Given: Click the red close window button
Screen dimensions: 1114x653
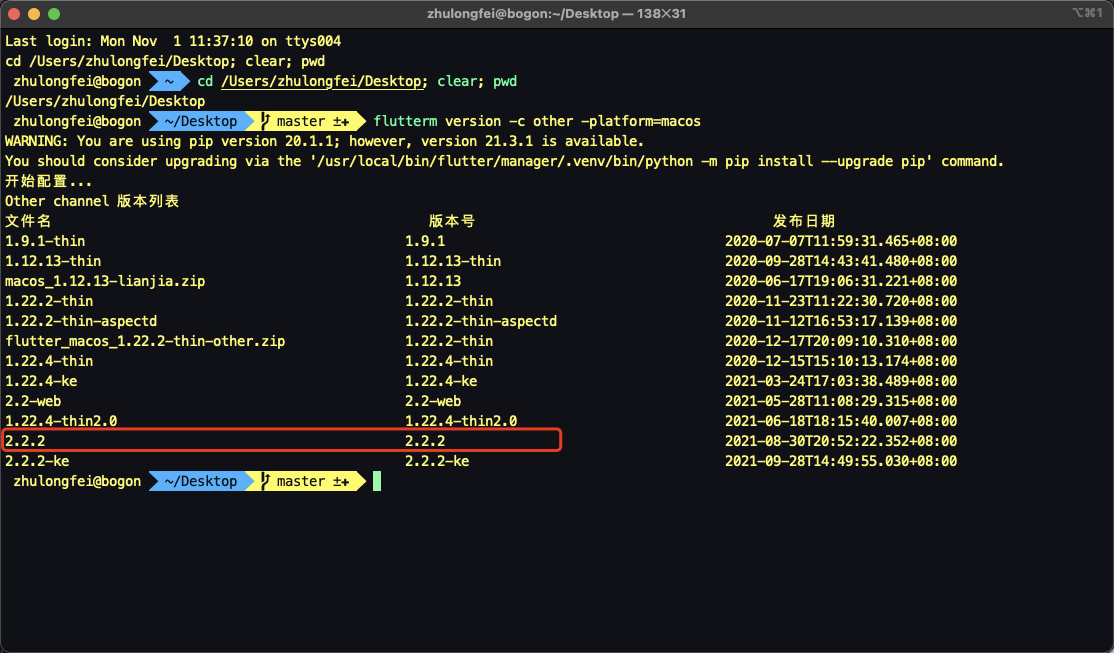Looking at the screenshot, I should pos(13,14).
